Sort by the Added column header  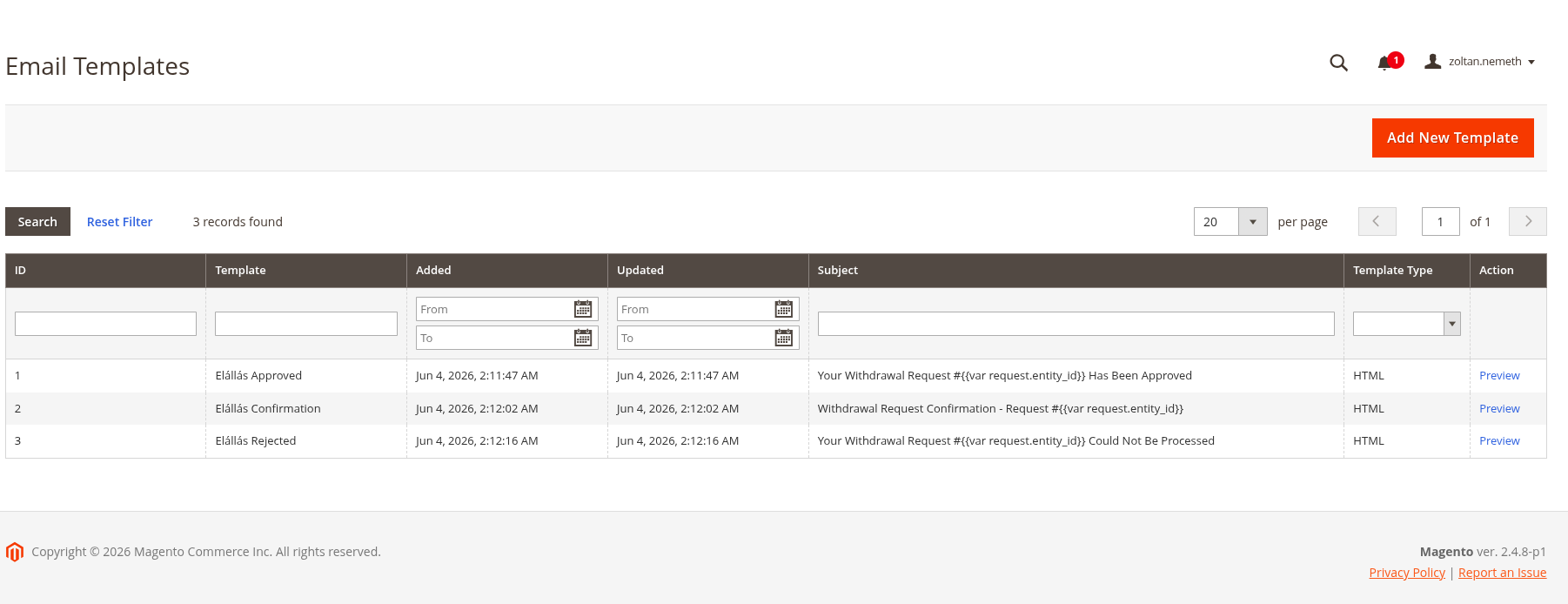pyautogui.click(x=507, y=271)
